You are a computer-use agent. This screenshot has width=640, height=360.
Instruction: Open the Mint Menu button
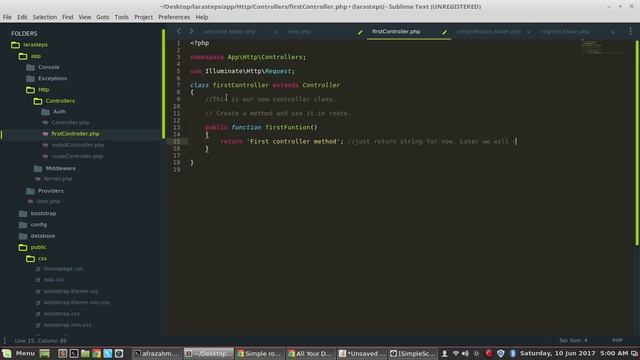(x=19, y=353)
